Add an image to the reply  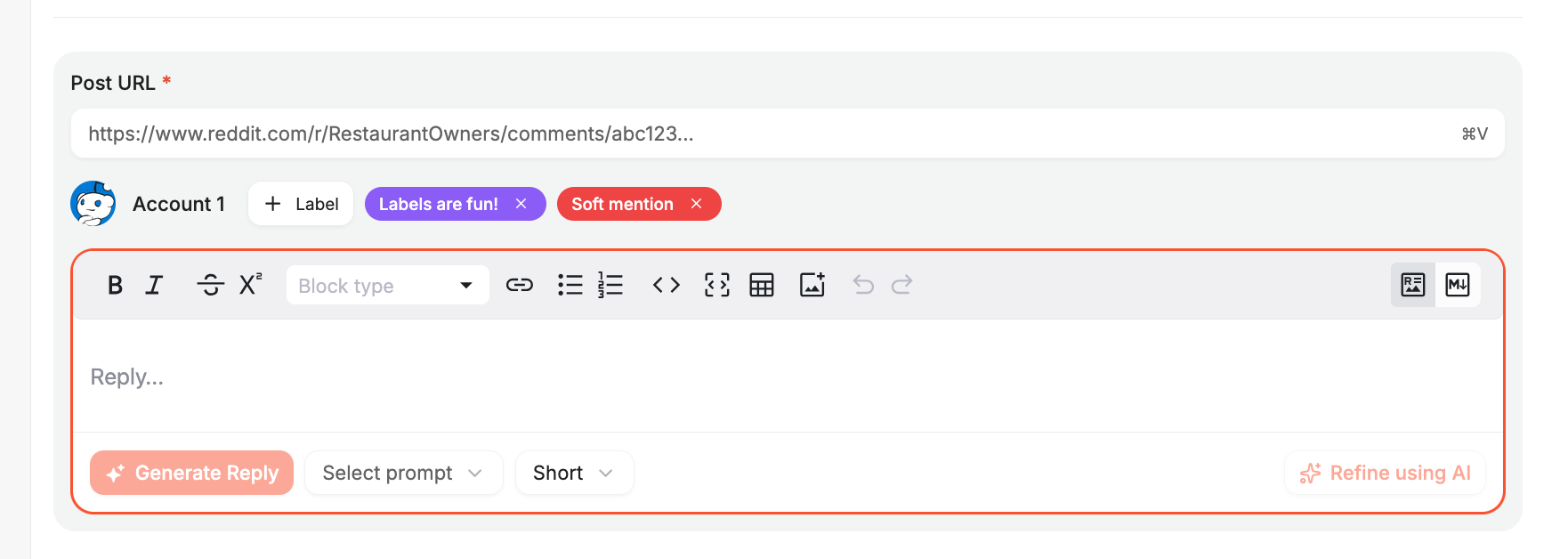click(x=812, y=285)
